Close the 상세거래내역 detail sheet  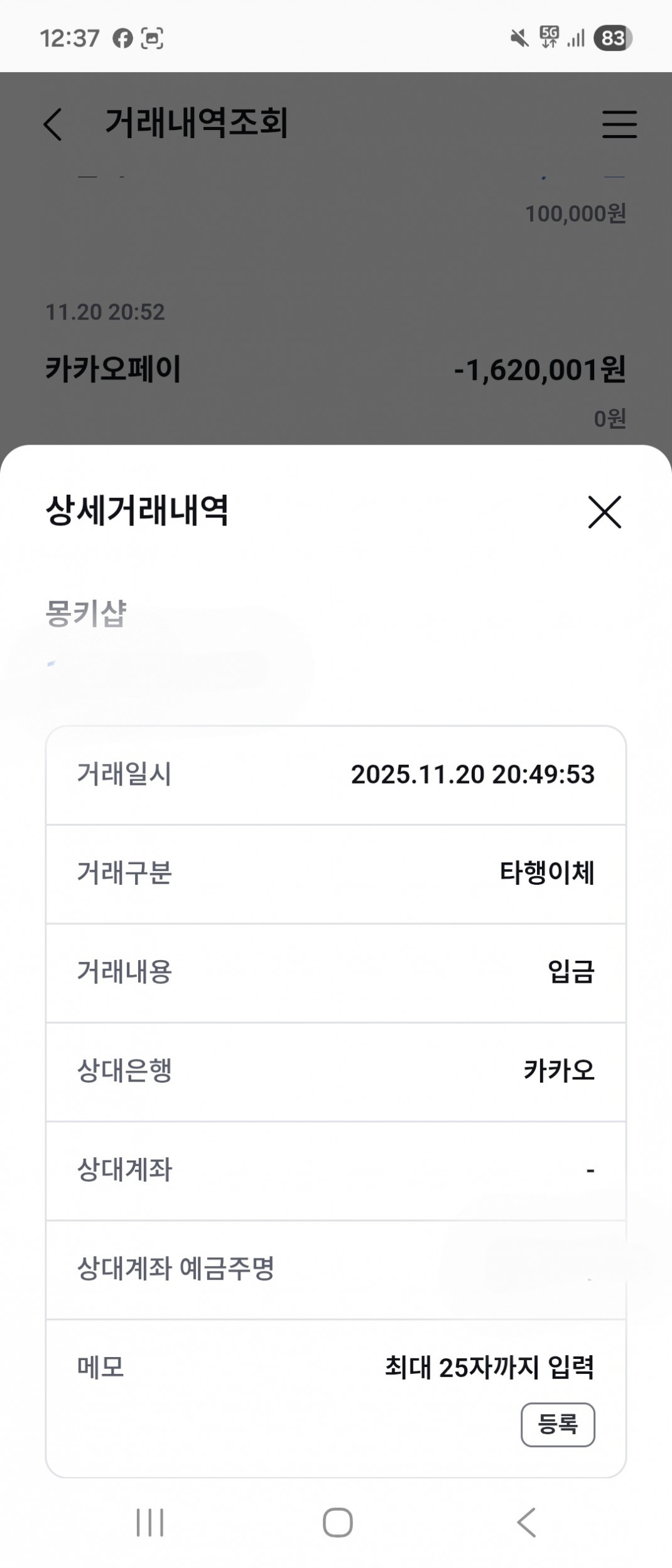pos(604,512)
